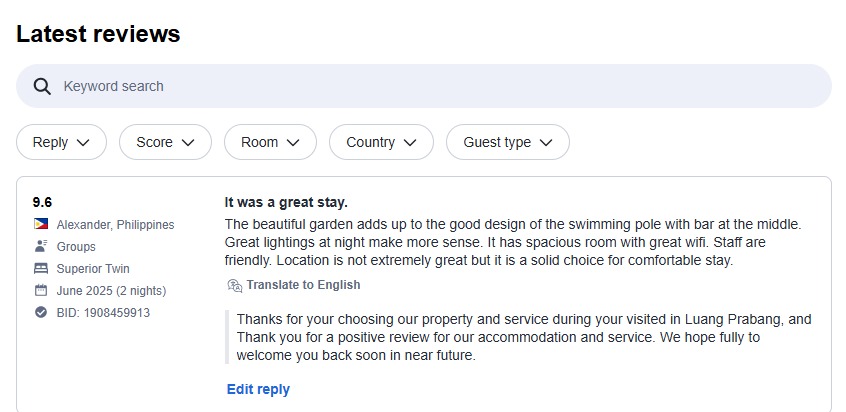Screen dimensions: 846x412
Task: Click the Translate to English link
Action: click(303, 285)
